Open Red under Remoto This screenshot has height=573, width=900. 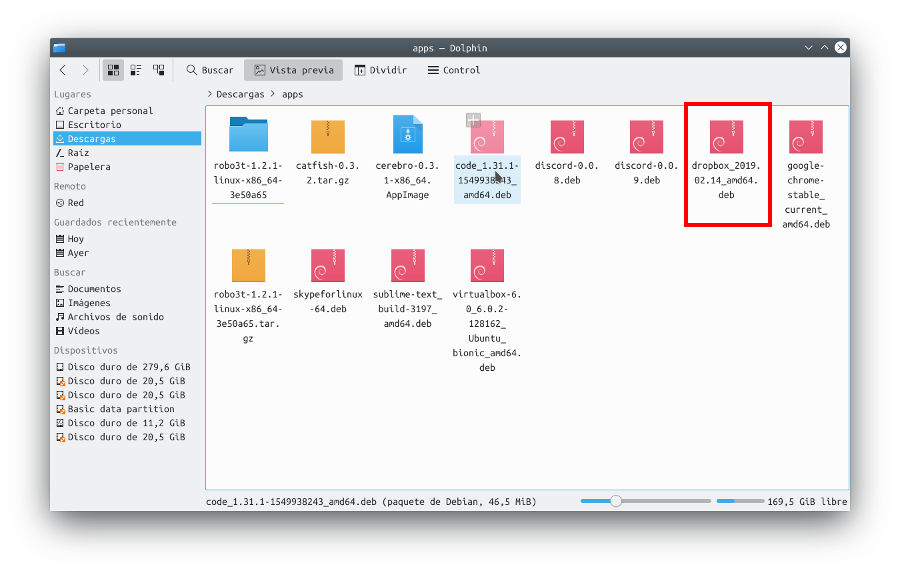pyautogui.click(x=127, y=203)
